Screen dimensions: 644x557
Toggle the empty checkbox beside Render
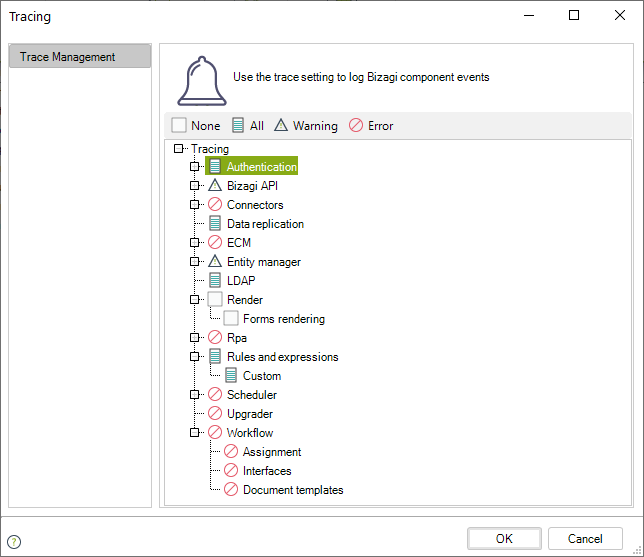(215, 299)
